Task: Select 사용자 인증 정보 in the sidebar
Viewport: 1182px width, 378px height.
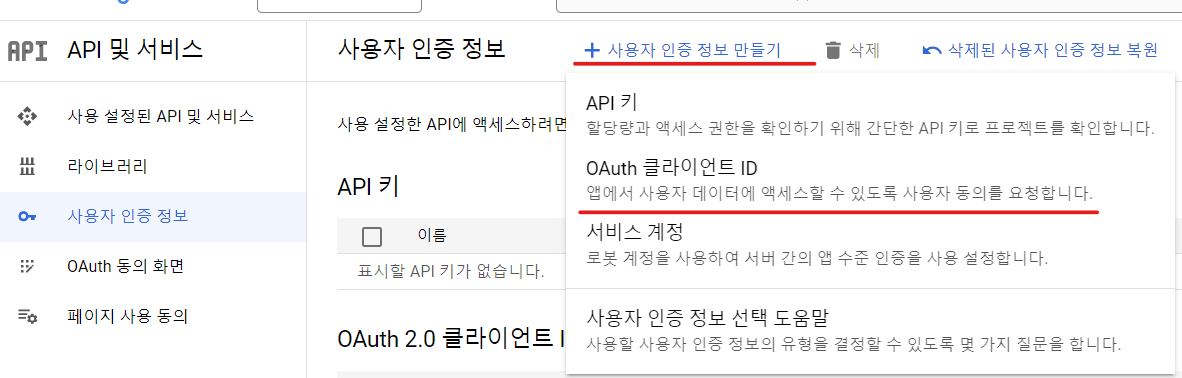Action: click(x=153, y=217)
